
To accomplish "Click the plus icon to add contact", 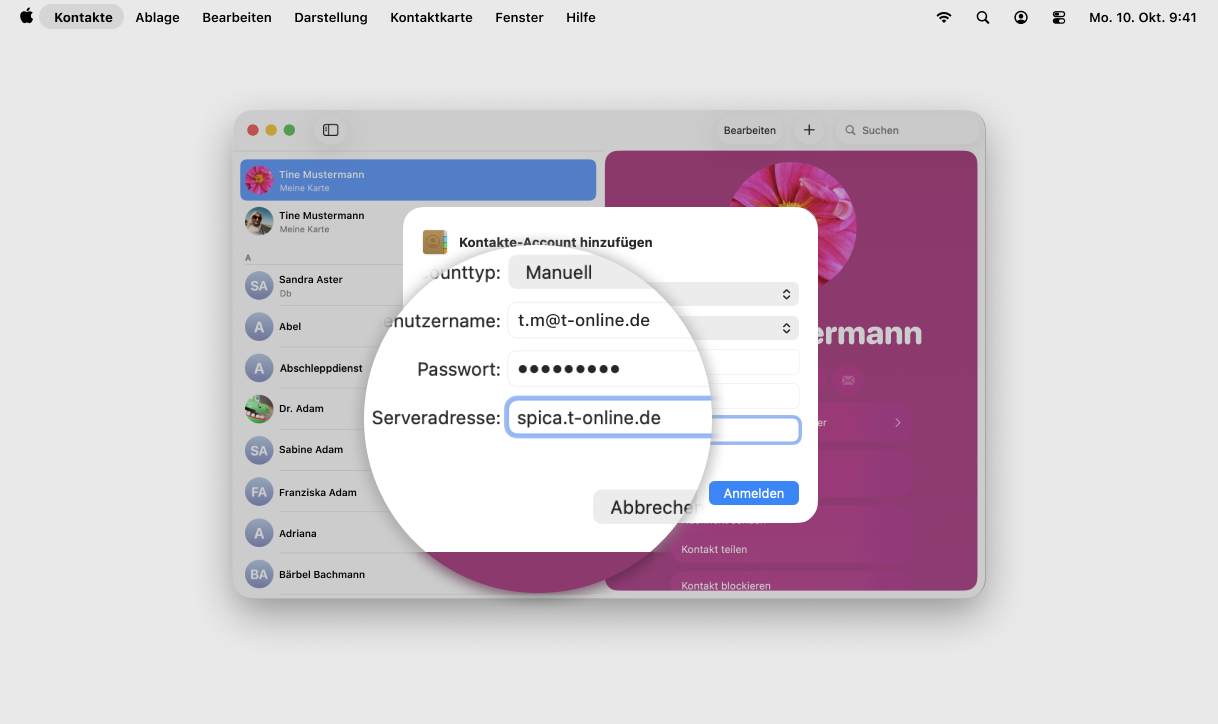I will 809,130.
